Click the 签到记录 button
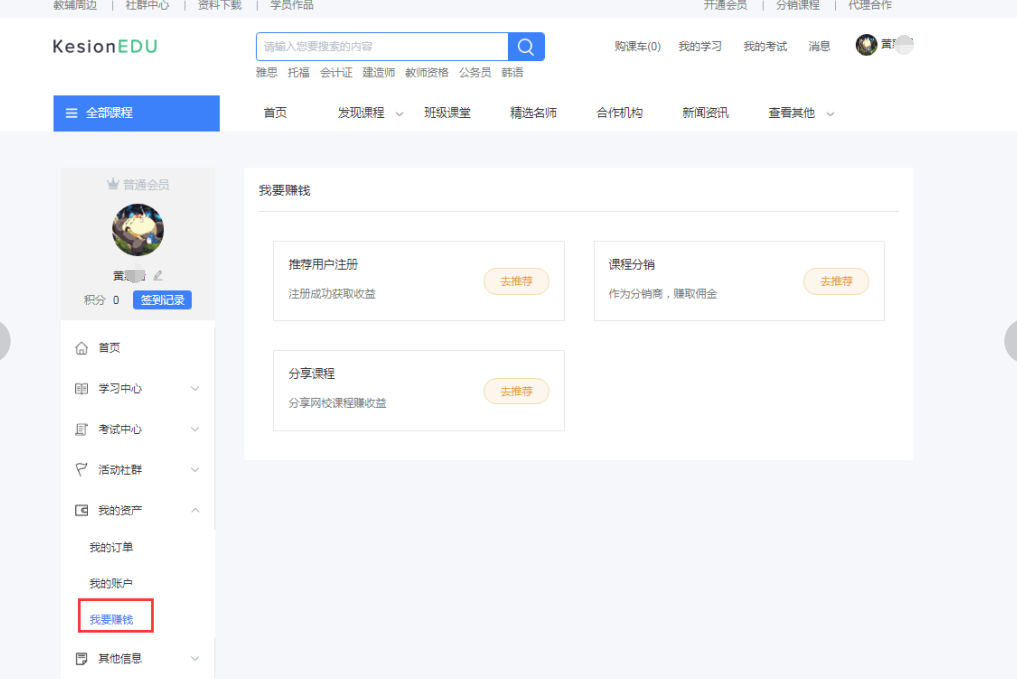 162,300
